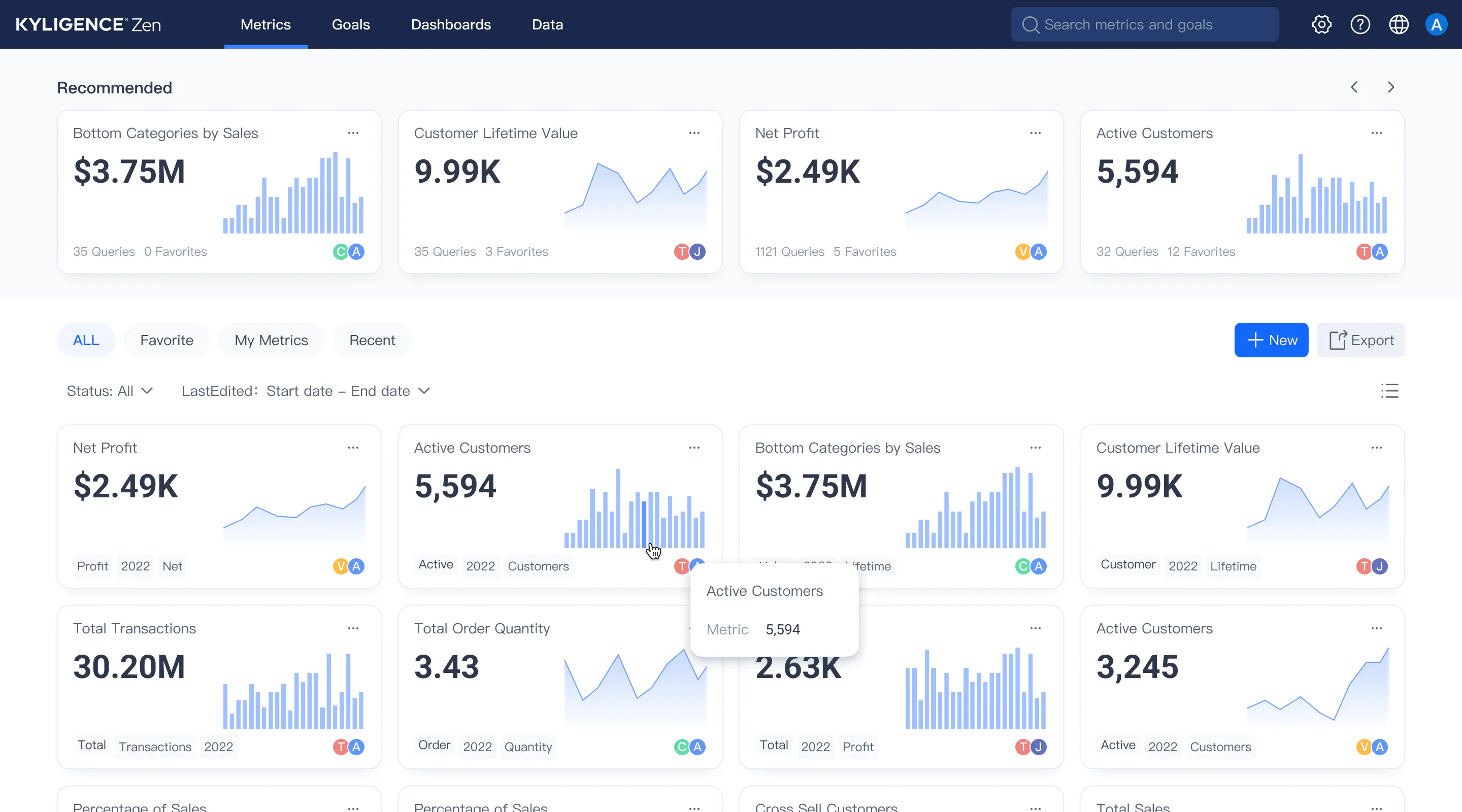Viewport: 1462px width, 812px height.
Task: Click the Start date field in LastEdited filter
Action: point(300,391)
